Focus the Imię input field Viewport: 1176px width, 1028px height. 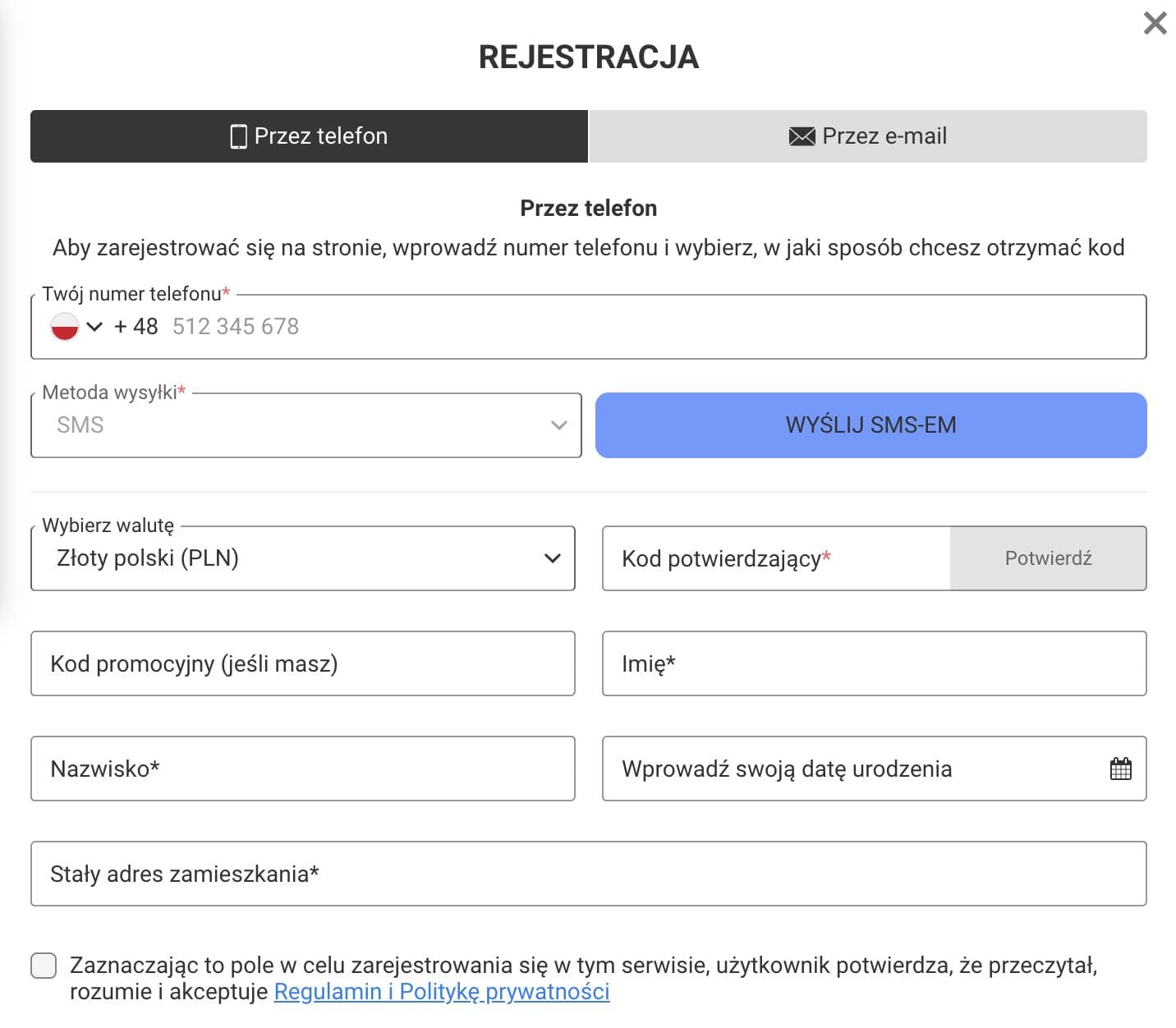coord(874,663)
